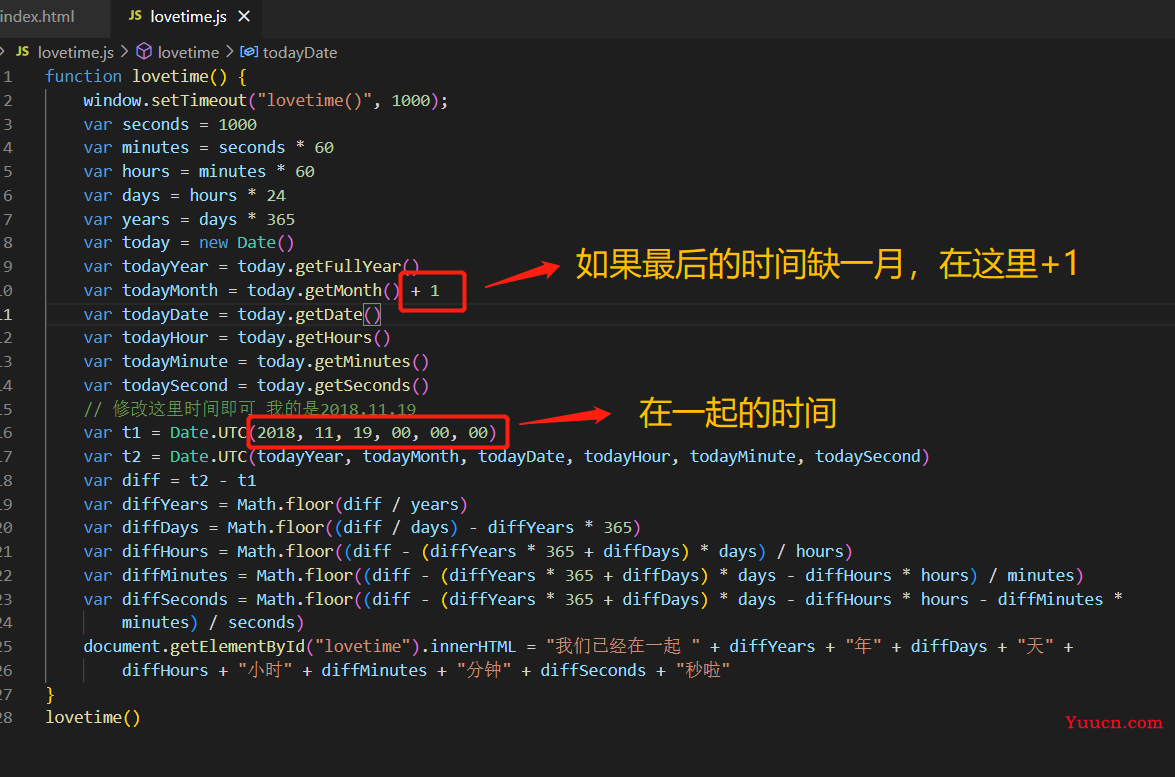Image resolution: width=1175 pixels, height=777 pixels.
Task: Click 'var minutes = seconds * 60' line
Action: pyautogui.click(x=208, y=148)
